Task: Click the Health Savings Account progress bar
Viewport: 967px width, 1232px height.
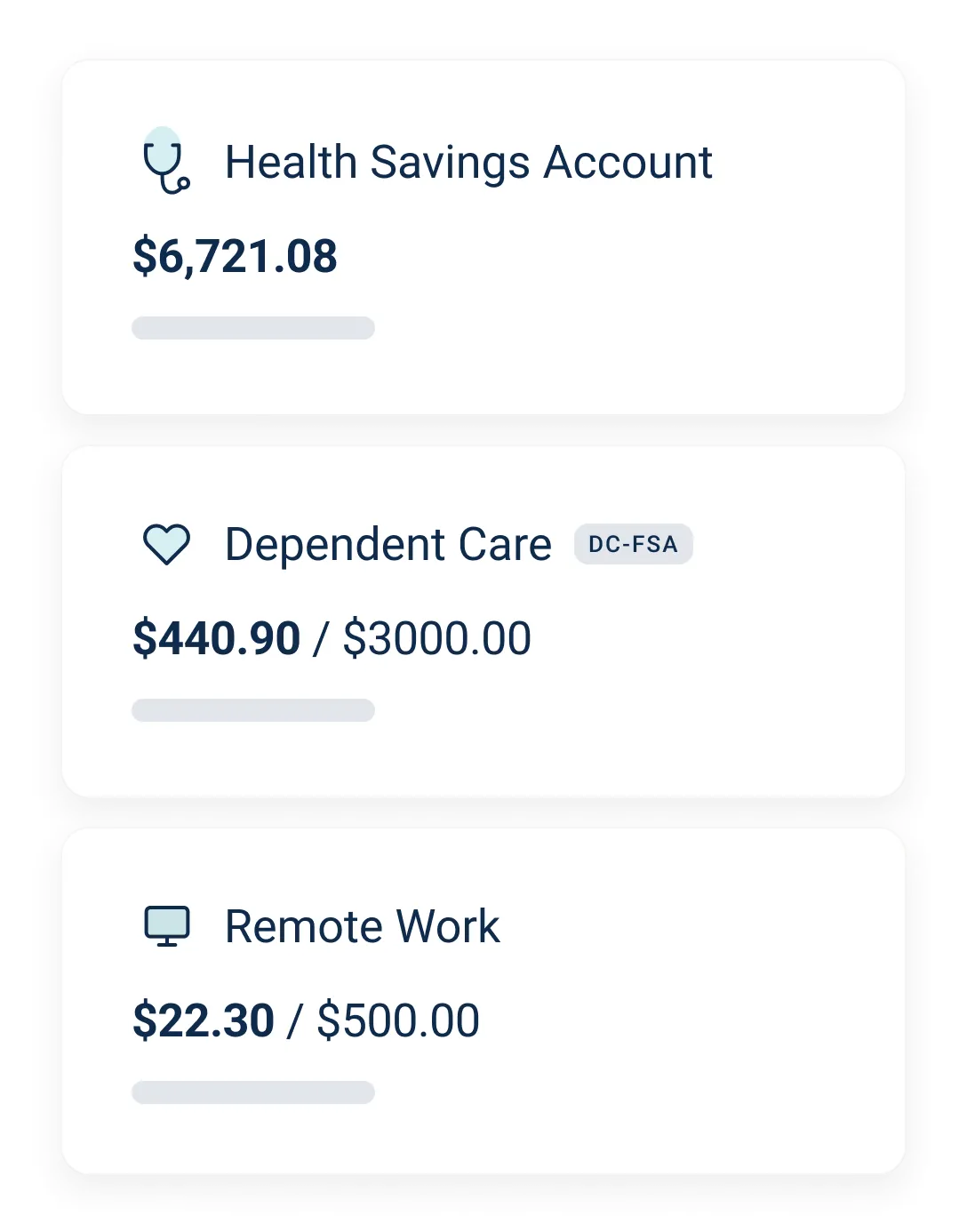Action: pyautogui.click(x=252, y=328)
